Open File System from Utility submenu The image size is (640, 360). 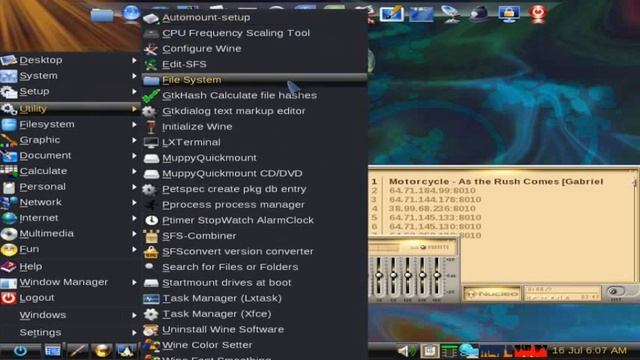point(254,80)
